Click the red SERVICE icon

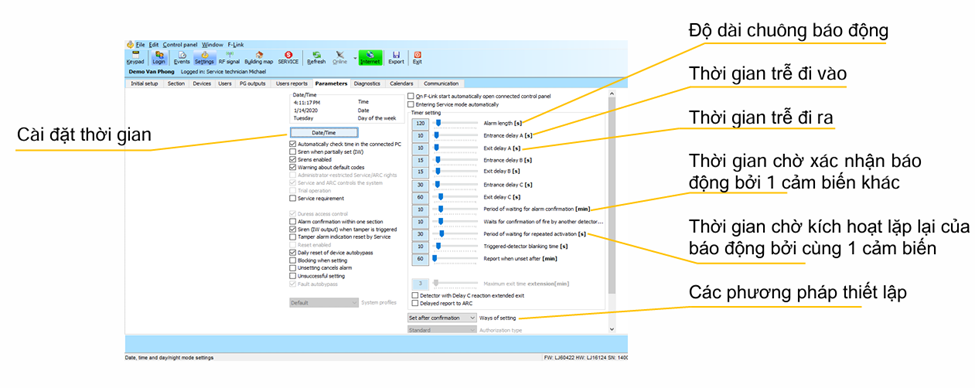click(288, 58)
